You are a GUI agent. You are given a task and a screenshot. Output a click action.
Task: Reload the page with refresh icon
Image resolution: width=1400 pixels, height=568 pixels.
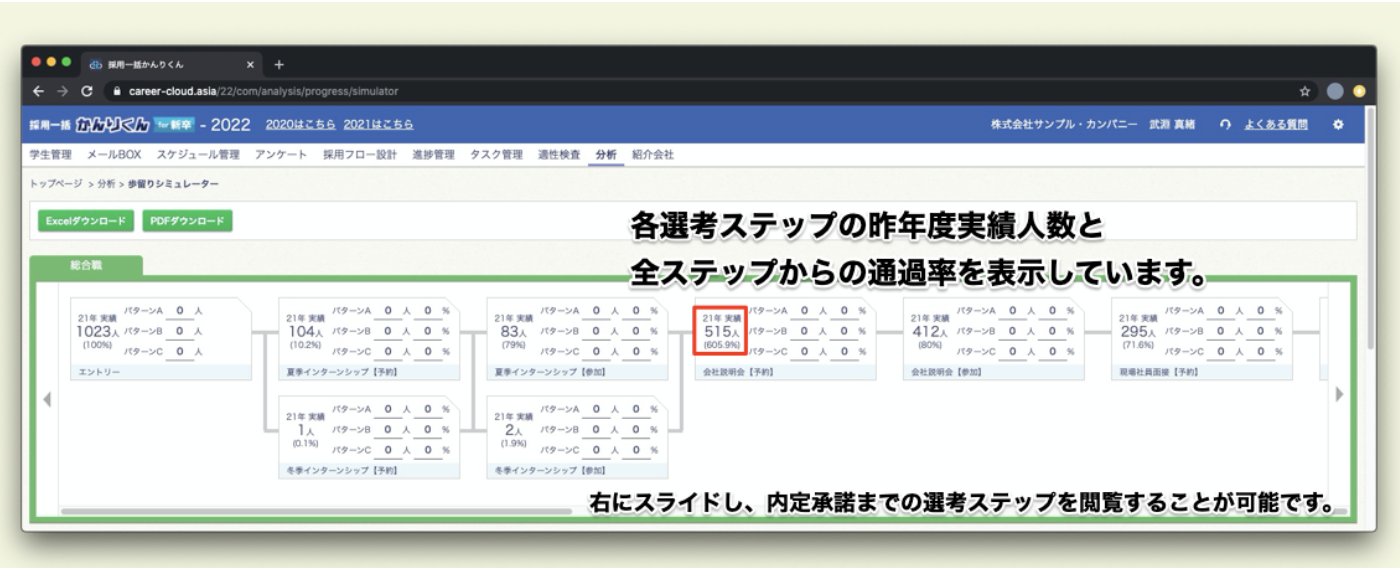(x=87, y=91)
